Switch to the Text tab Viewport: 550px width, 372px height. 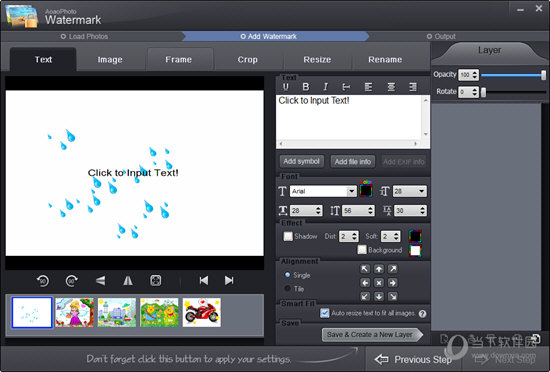[x=43, y=60]
